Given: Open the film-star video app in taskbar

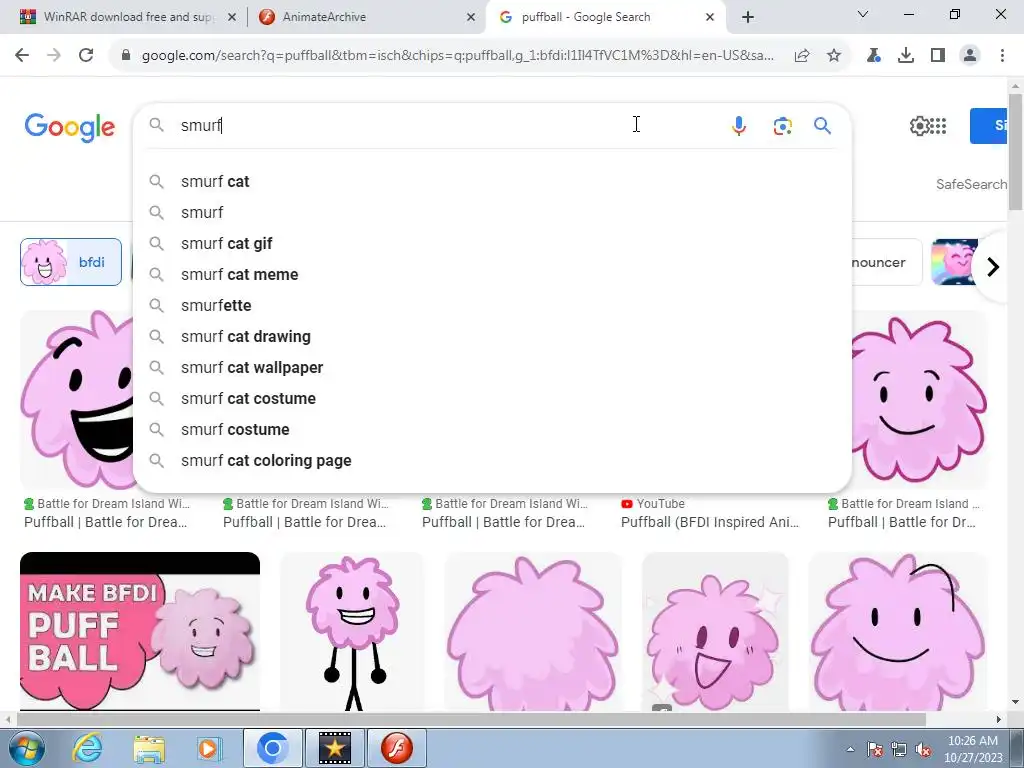Looking at the screenshot, I should tap(335, 748).
